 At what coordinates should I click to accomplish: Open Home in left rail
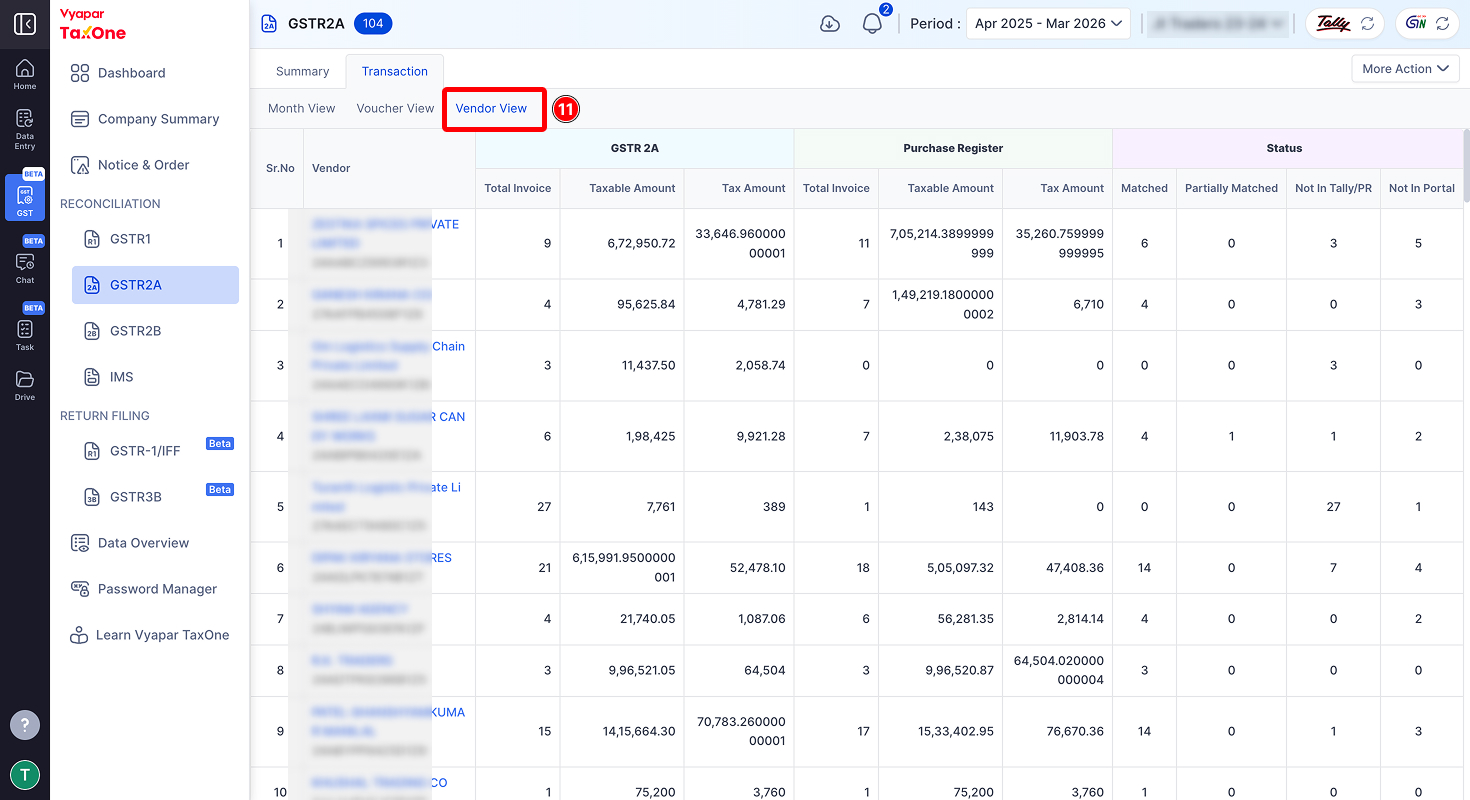[25, 75]
